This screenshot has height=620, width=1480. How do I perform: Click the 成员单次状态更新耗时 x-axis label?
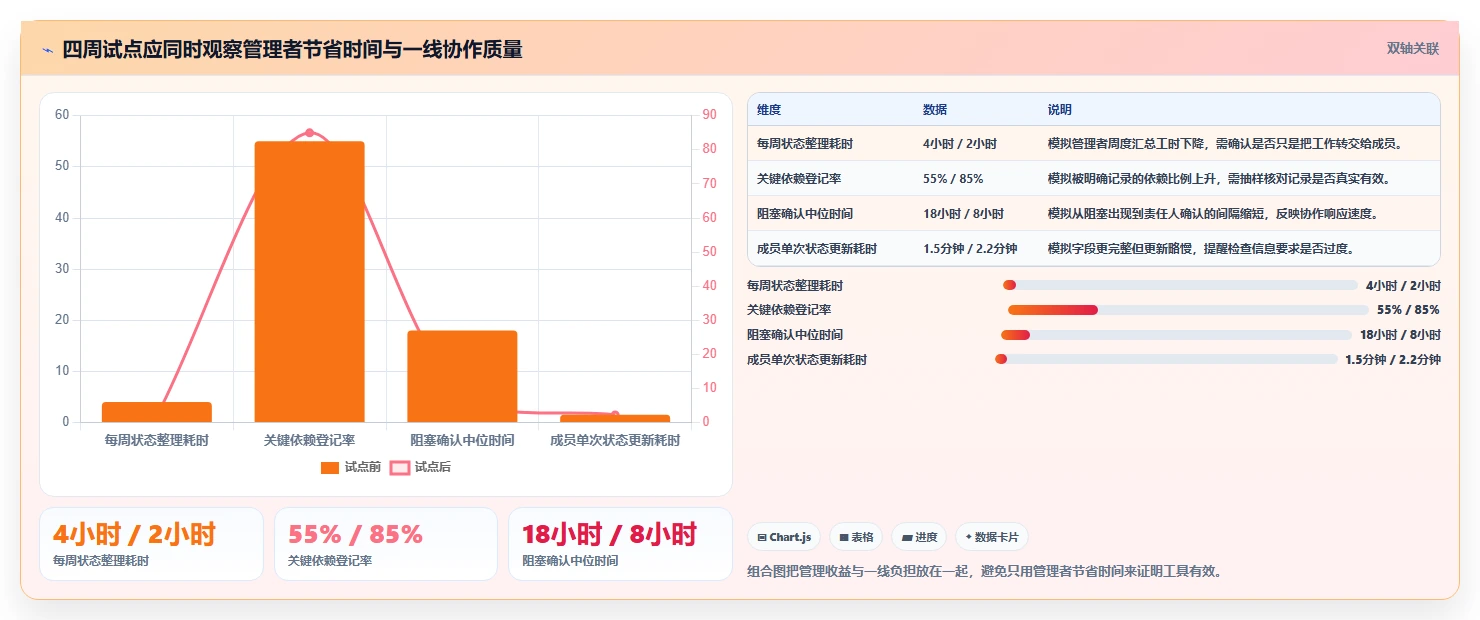(x=615, y=440)
